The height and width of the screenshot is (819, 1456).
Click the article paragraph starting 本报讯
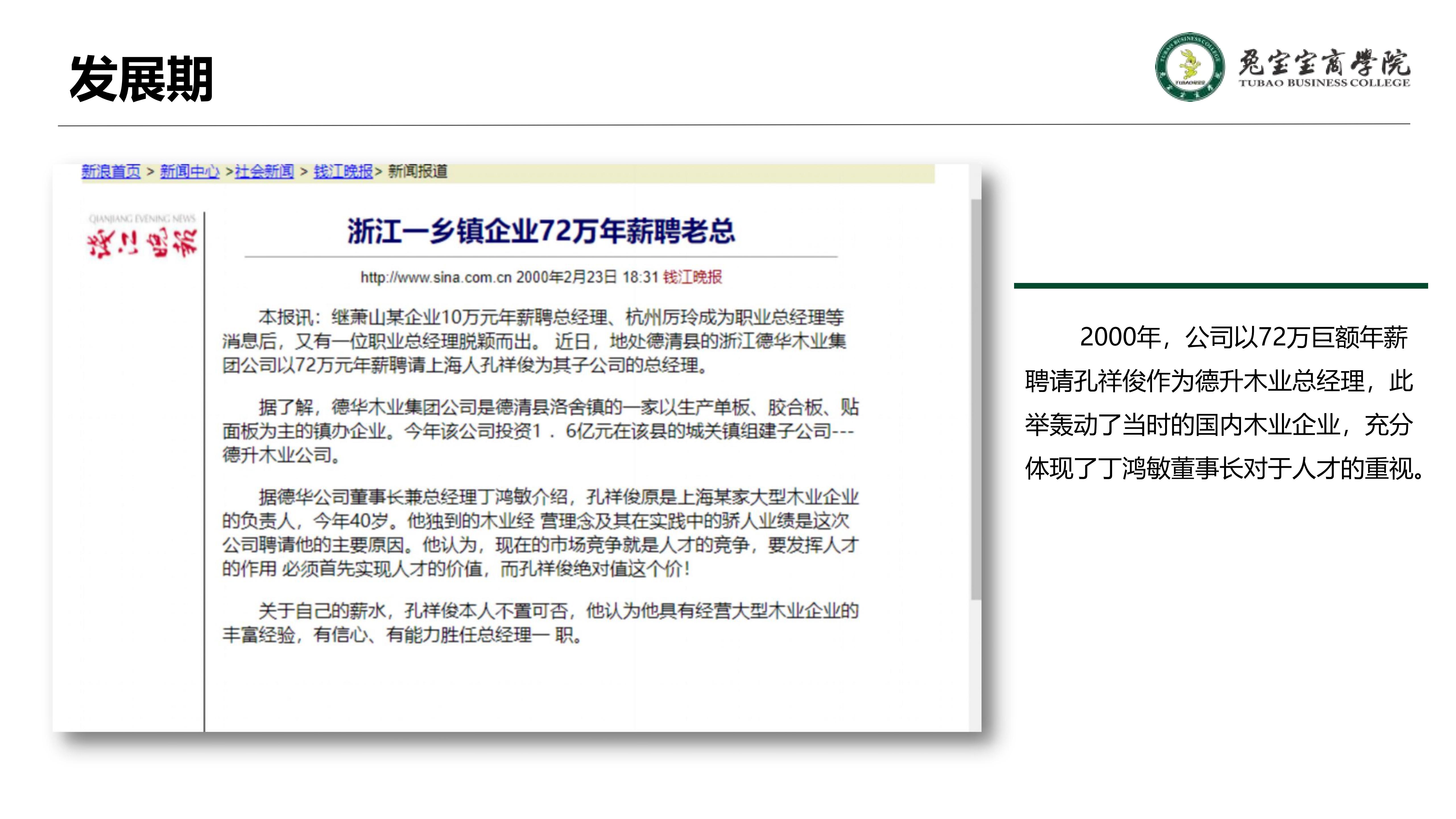(533, 341)
